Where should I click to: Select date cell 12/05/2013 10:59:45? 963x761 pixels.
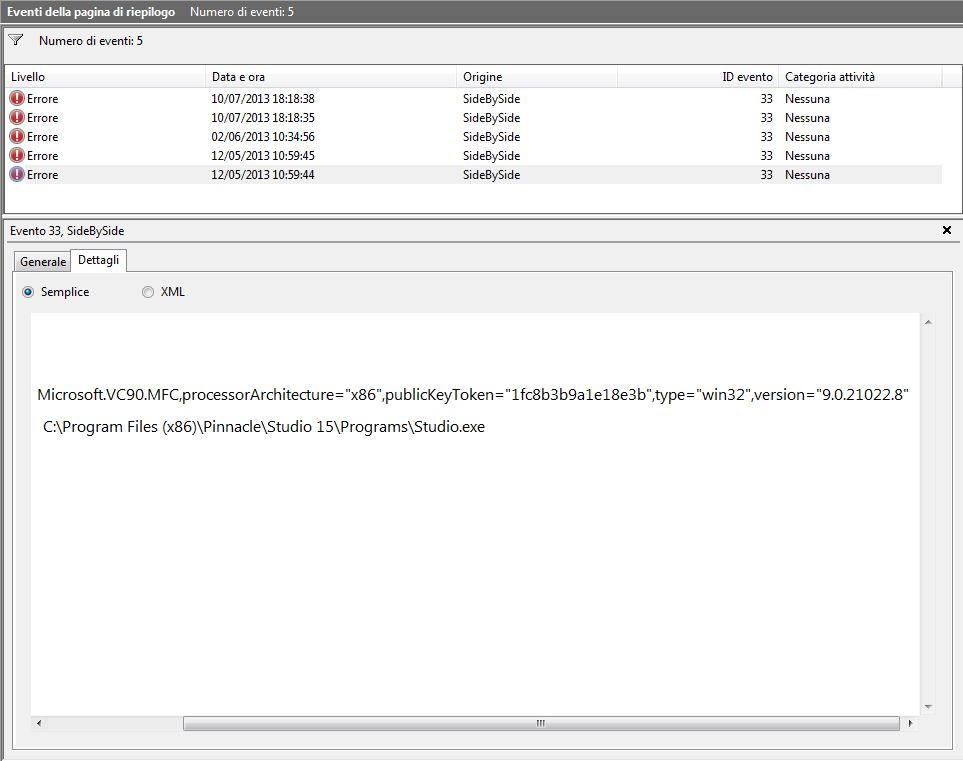[263, 155]
